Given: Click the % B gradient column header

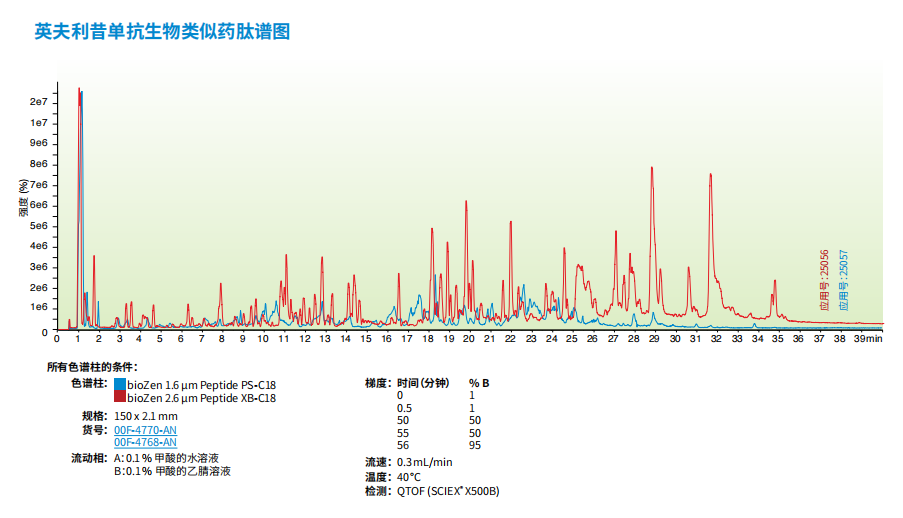Looking at the screenshot, I should [x=479, y=383].
